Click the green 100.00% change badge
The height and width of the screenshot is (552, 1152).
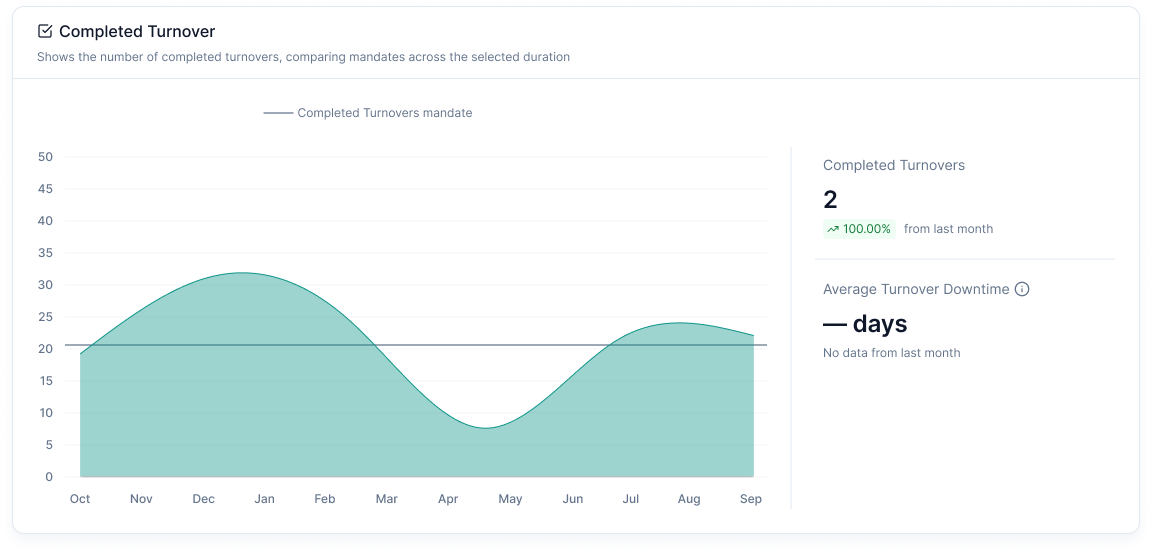coord(858,229)
